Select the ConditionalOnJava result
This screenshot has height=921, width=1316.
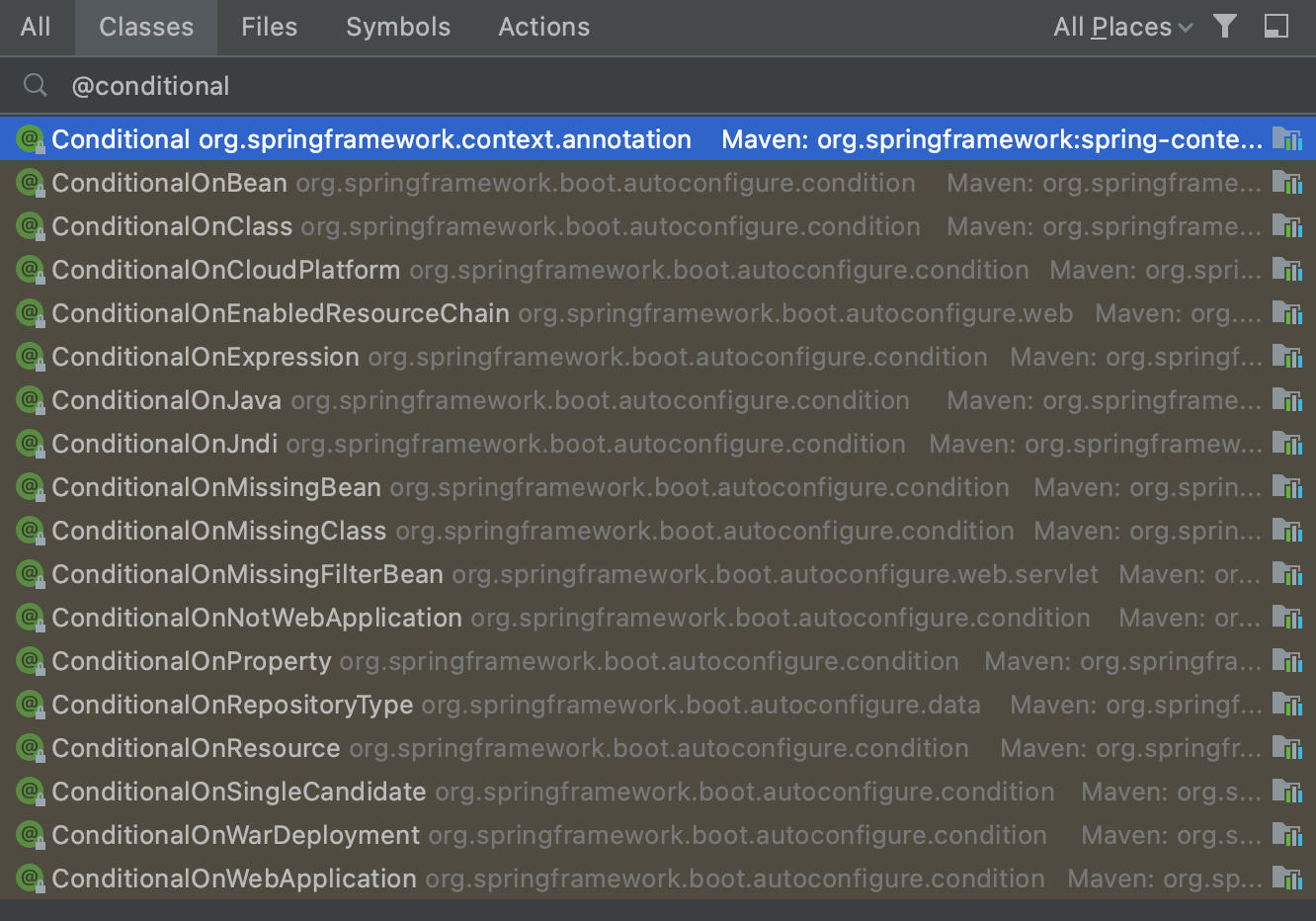point(658,400)
